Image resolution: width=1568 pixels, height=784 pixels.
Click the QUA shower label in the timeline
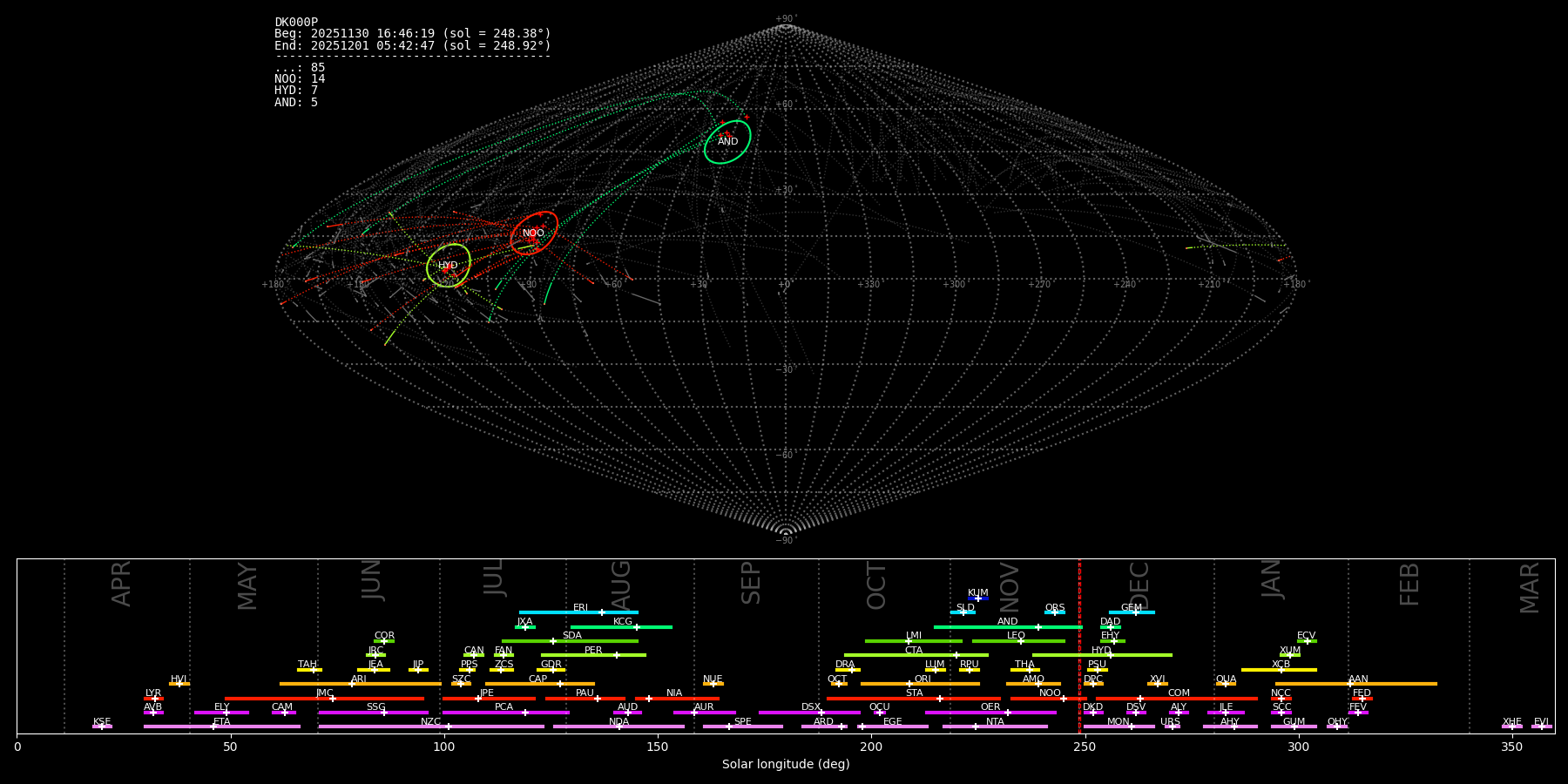click(x=1226, y=679)
